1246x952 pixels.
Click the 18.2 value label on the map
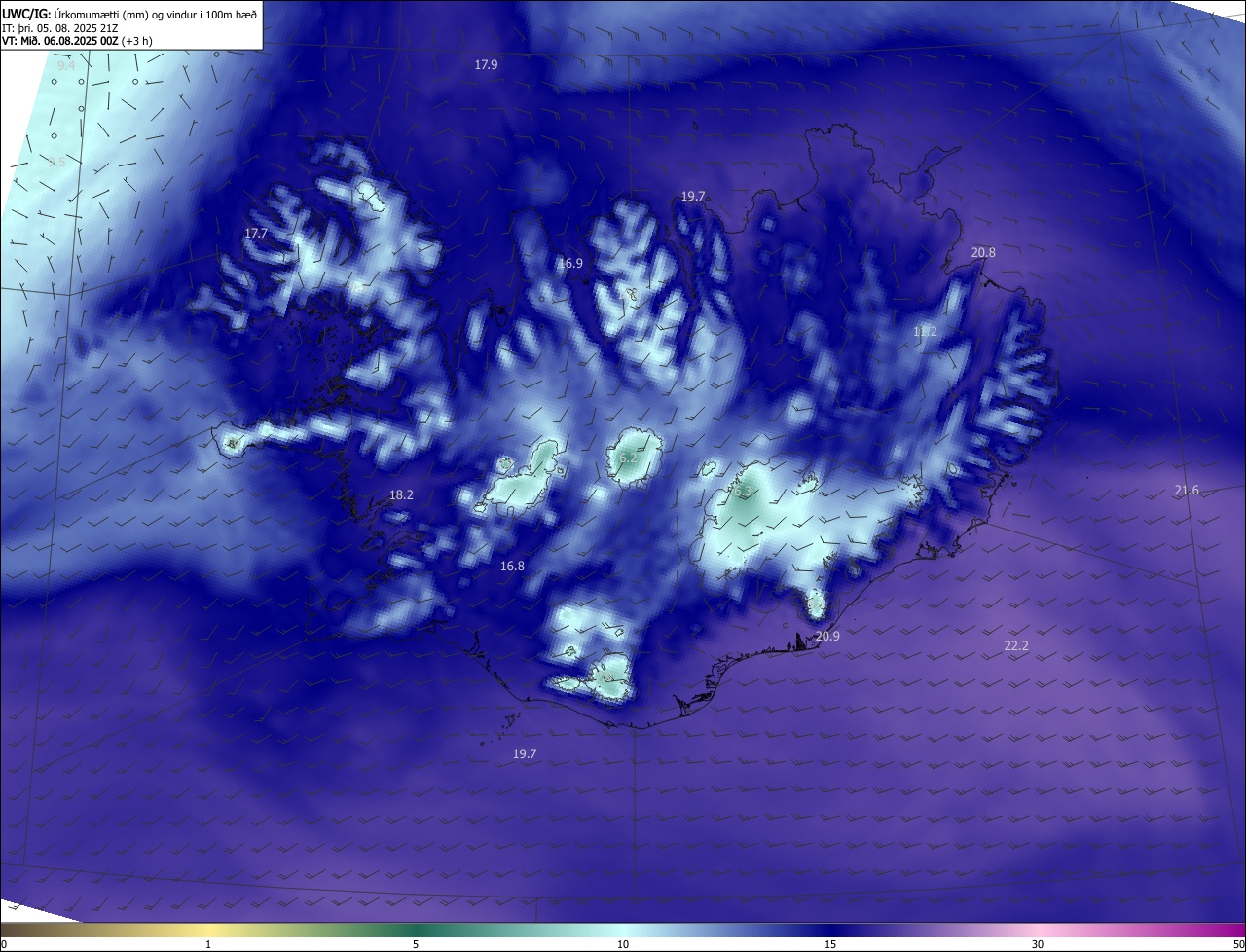click(401, 495)
